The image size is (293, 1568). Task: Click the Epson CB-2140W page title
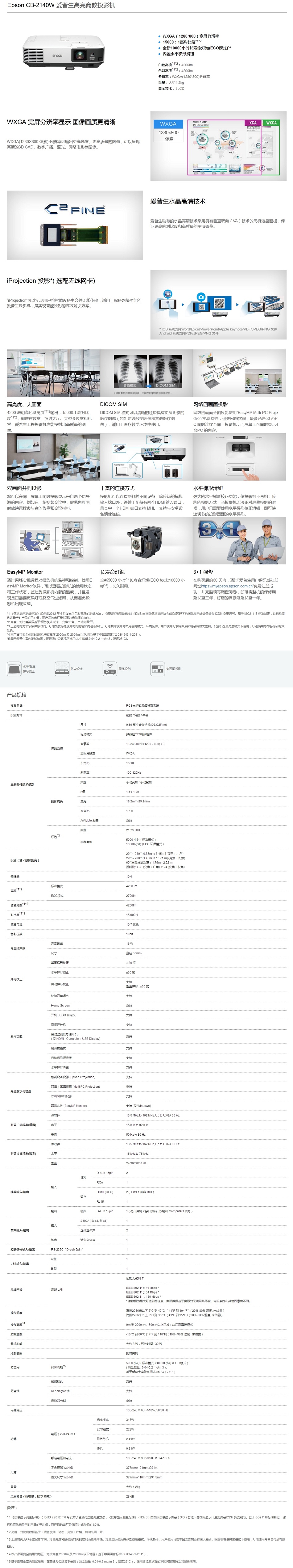point(61,5)
